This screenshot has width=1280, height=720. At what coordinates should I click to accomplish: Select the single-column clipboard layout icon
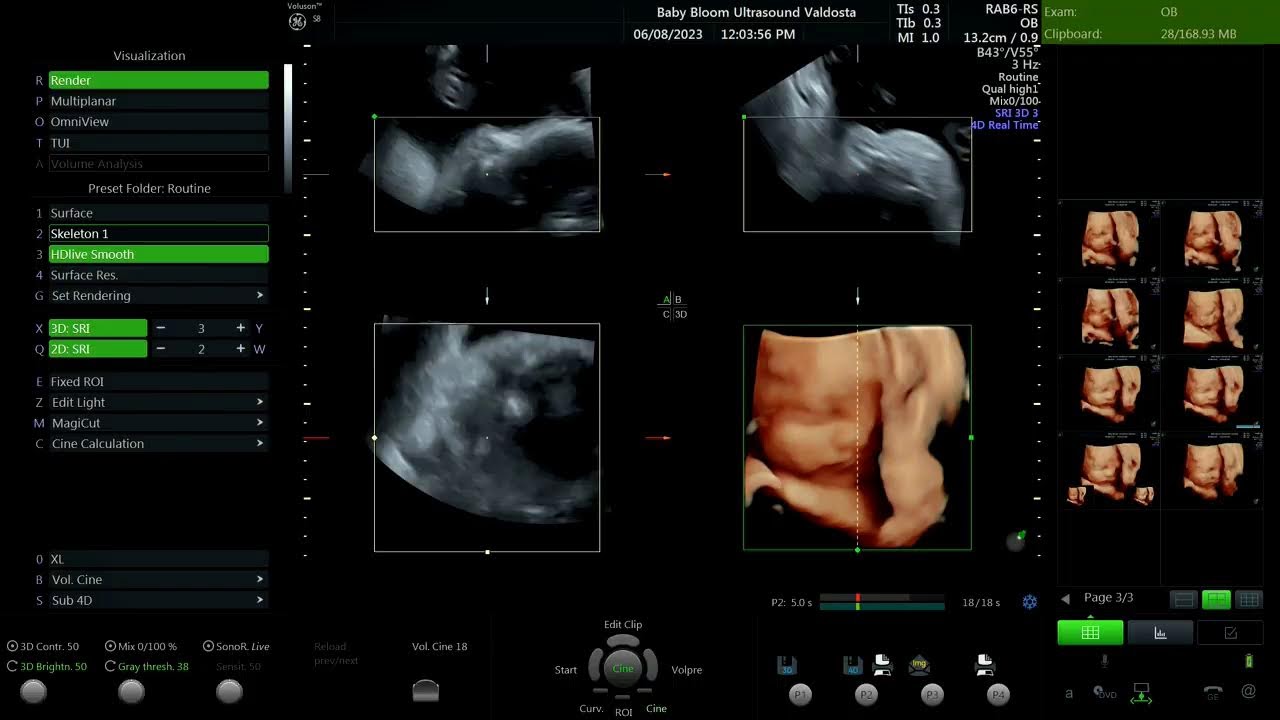(x=1184, y=600)
